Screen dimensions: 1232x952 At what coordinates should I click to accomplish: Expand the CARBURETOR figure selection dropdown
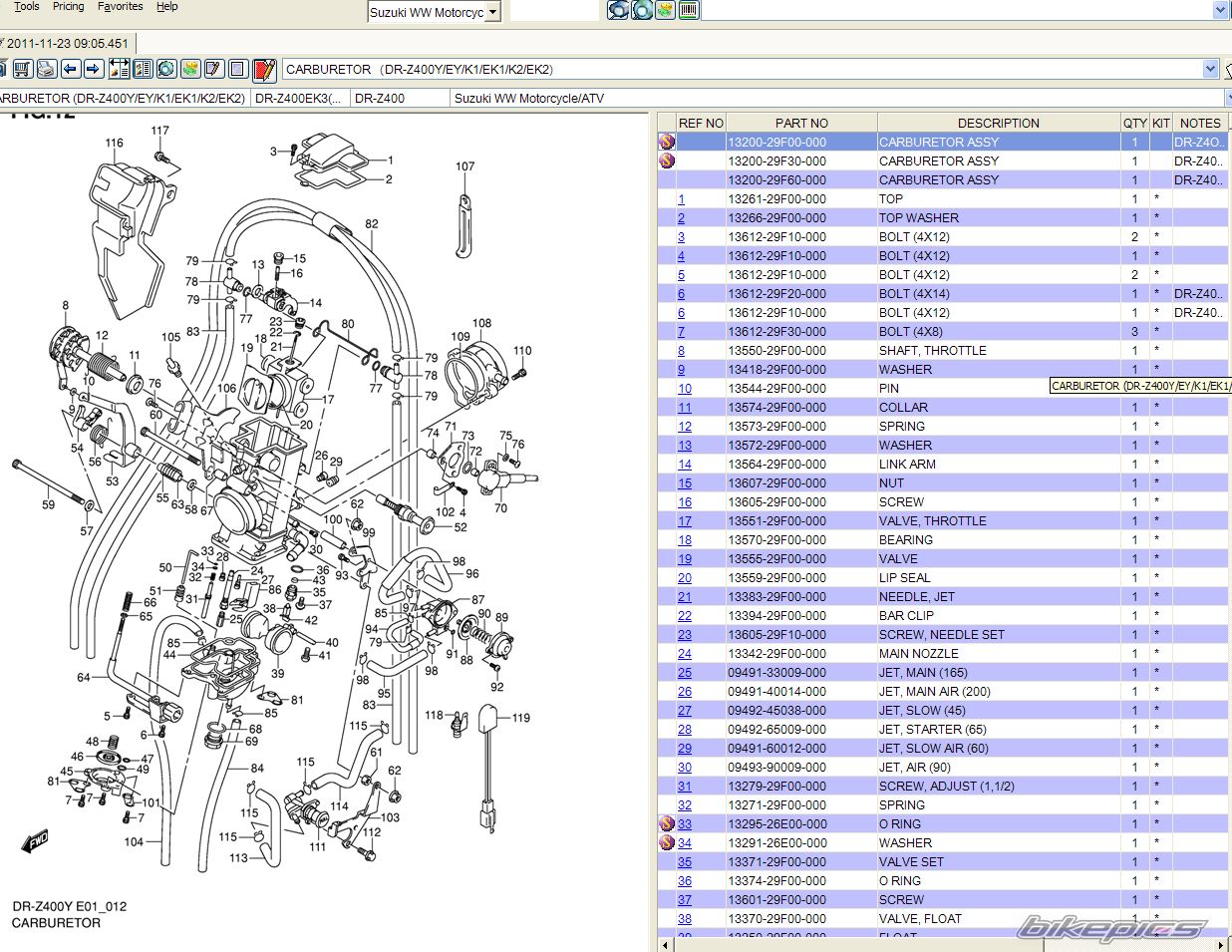click(x=1211, y=69)
